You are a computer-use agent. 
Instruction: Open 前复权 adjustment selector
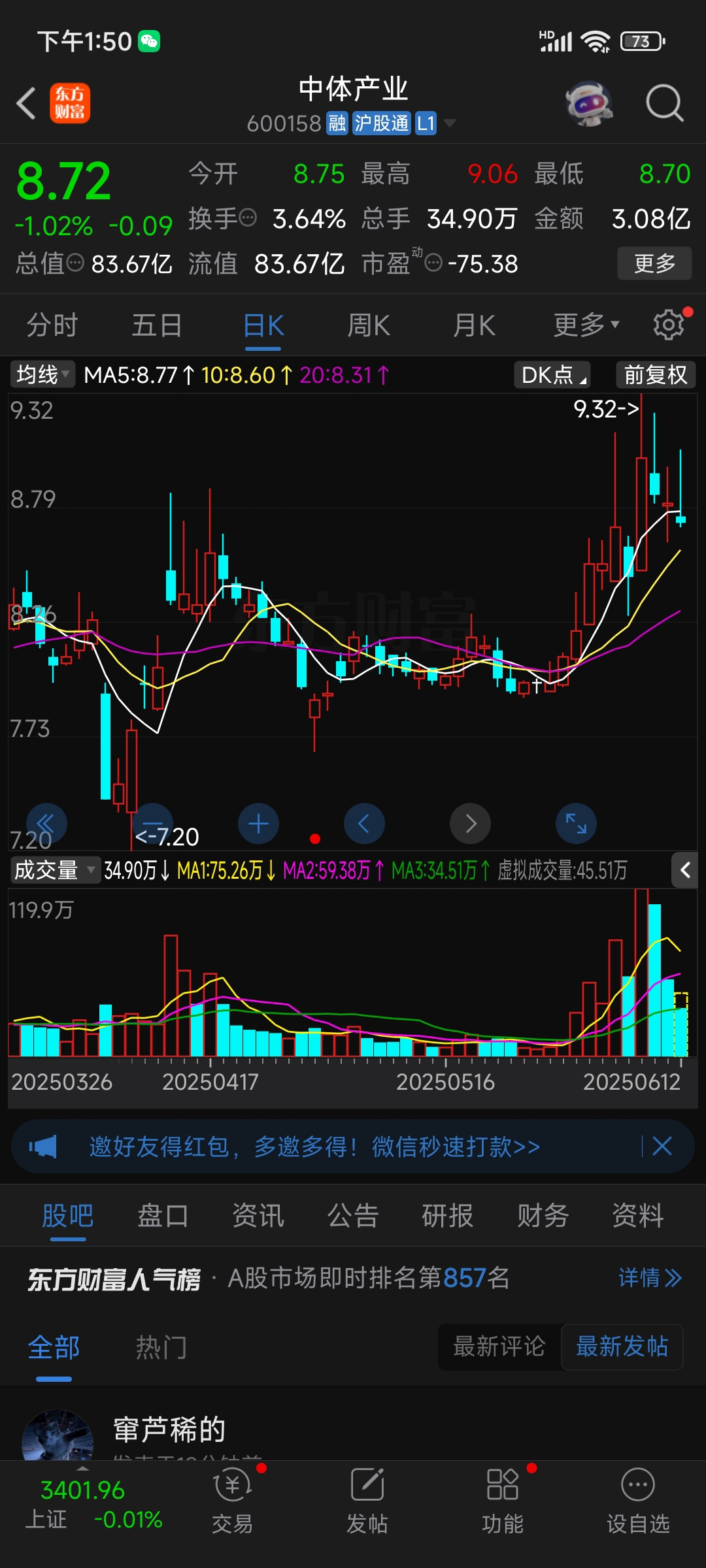point(656,375)
